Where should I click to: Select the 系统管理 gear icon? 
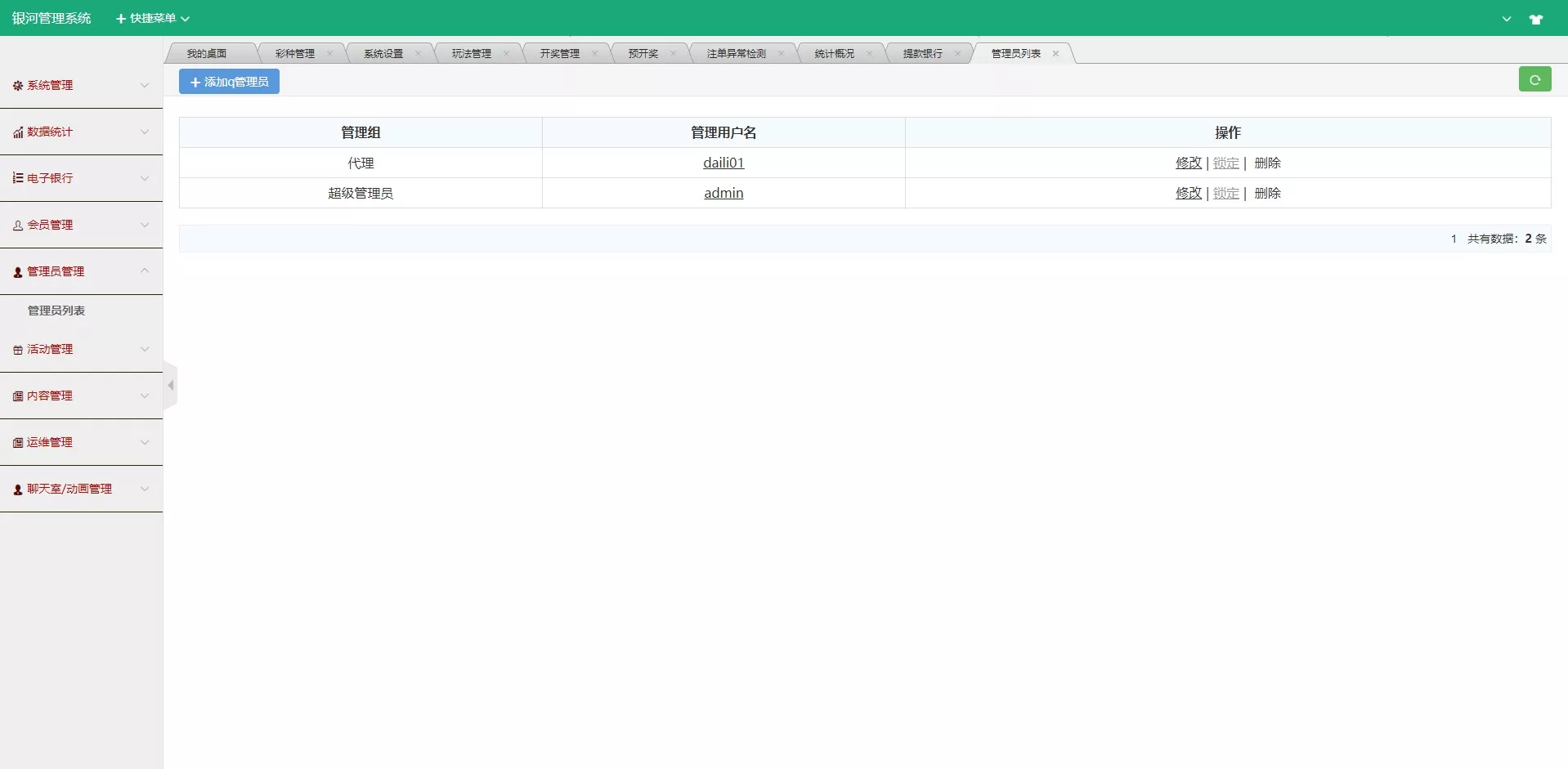pos(16,85)
